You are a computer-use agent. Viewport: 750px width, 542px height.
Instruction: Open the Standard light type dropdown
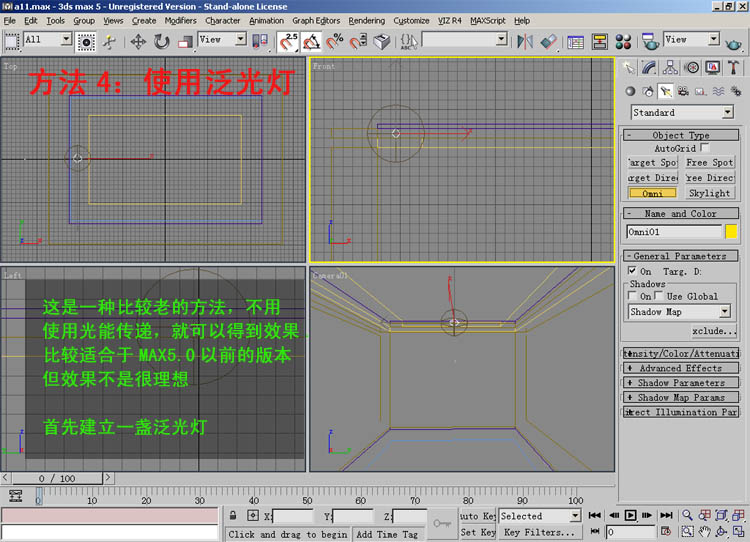[680, 112]
